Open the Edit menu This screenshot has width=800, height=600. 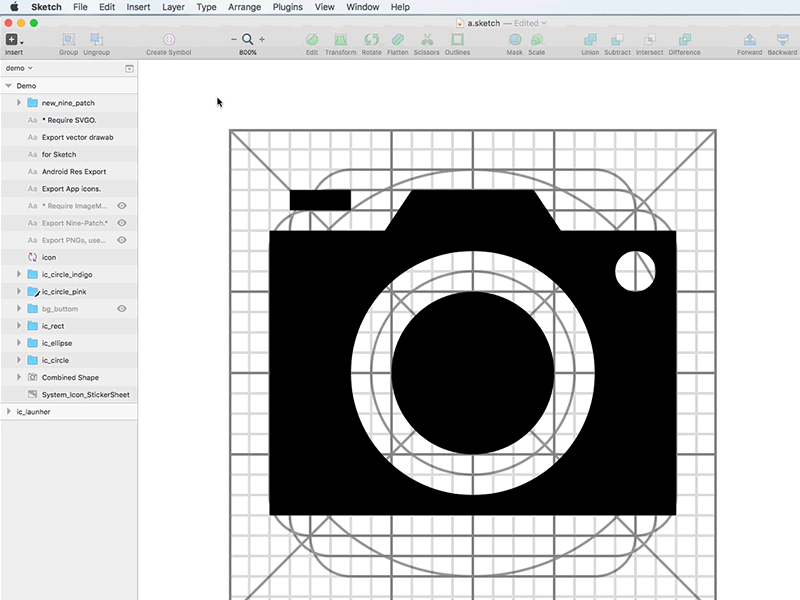[x=107, y=7]
